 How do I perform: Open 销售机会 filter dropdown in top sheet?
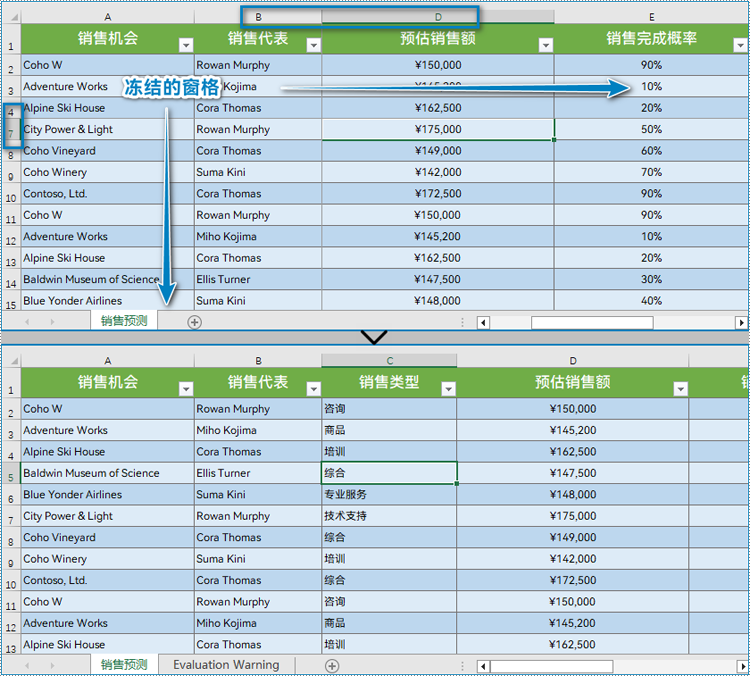[x=186, y=45]
